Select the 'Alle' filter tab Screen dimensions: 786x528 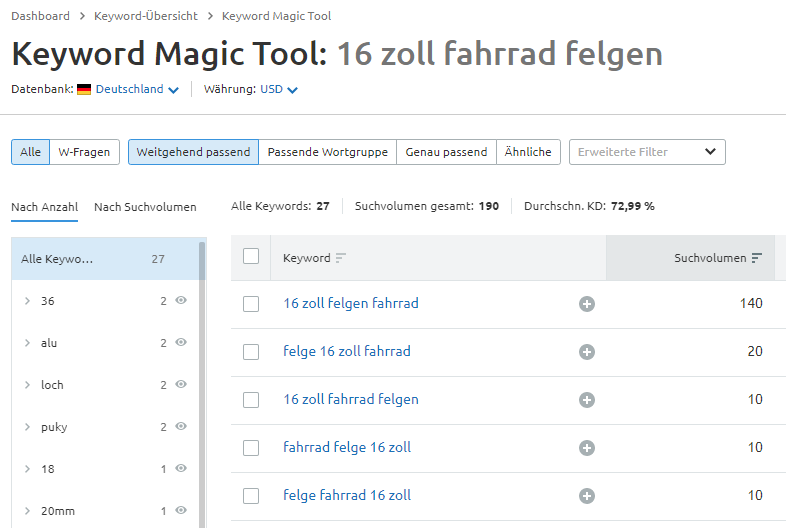tap(31, 152)
